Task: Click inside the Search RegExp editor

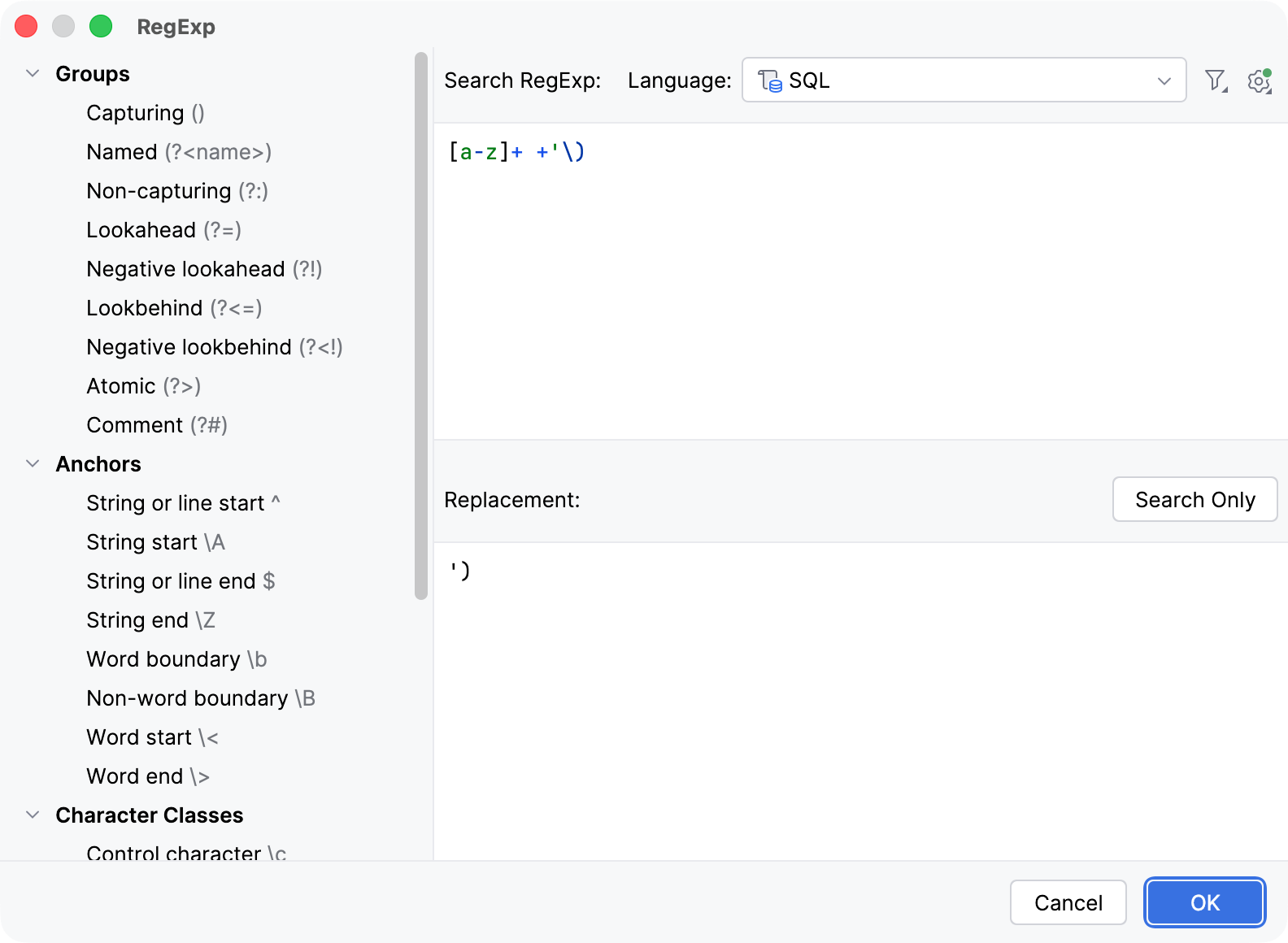Action: click(860, 281)
